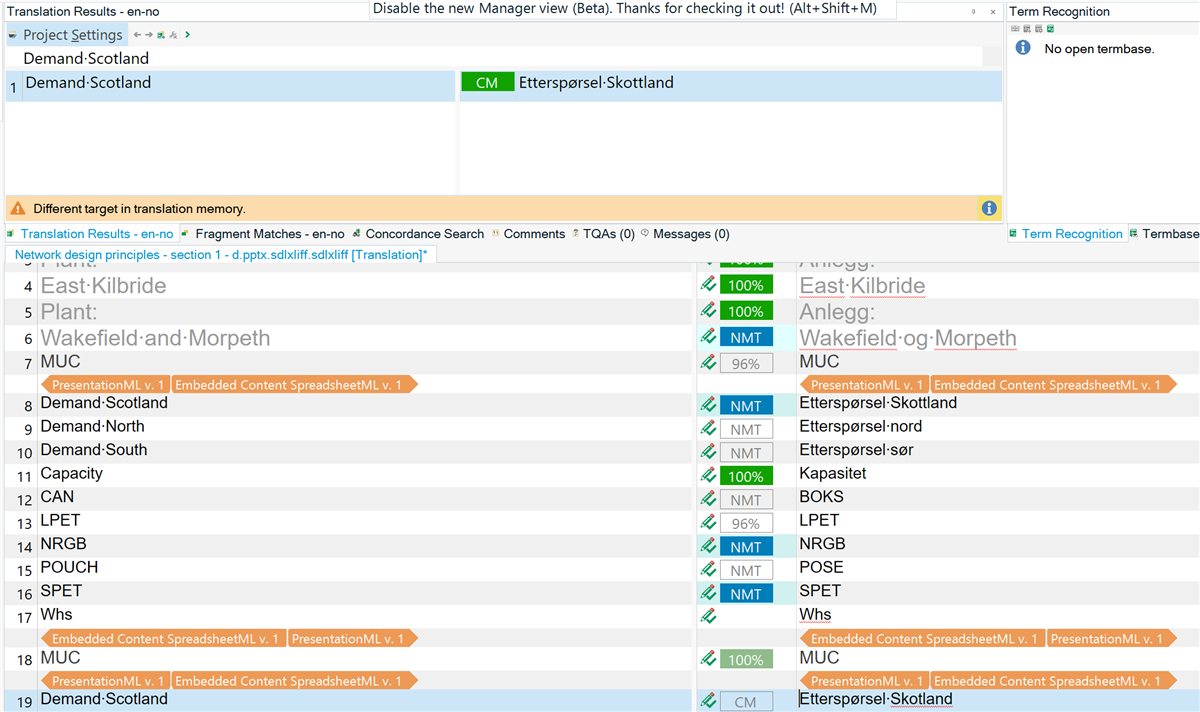Click the pencil edit icon on segment 8
The width and height of the screenshot is (1200, 712).
tap(709, 406)
